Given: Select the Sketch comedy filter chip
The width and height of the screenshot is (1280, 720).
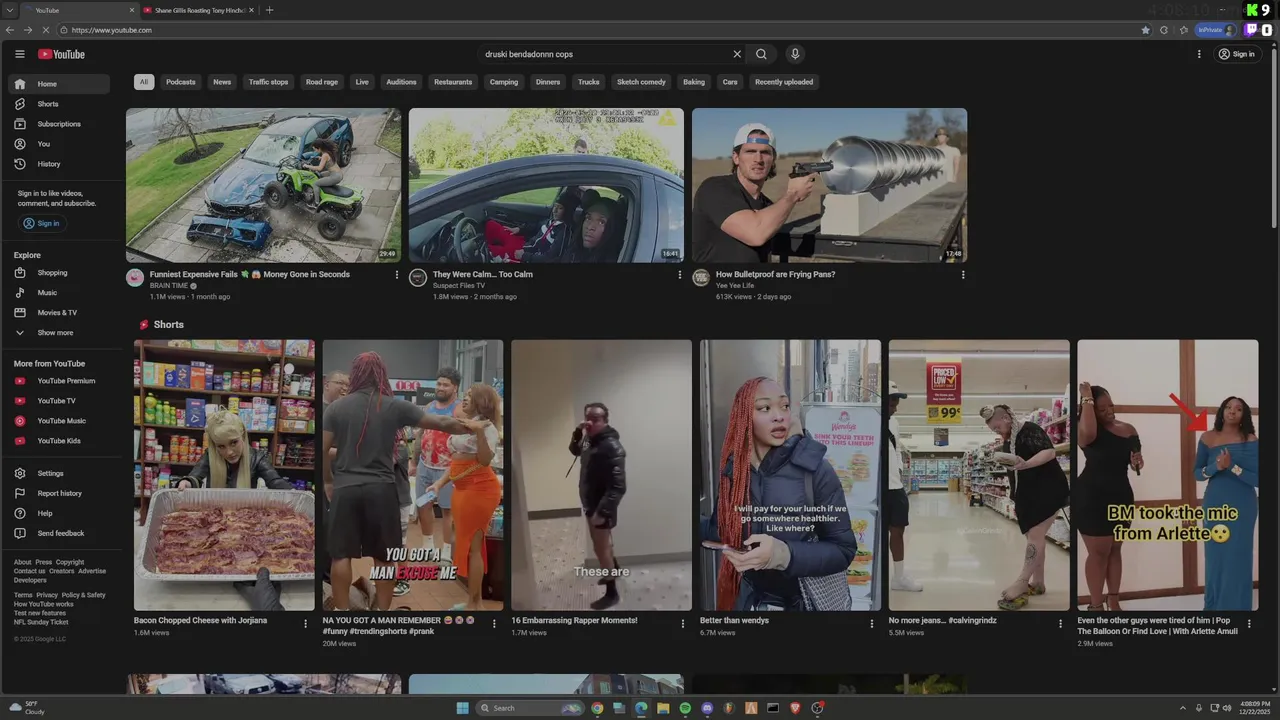Looking at the screenshot, I should click(x=641, y=82).
